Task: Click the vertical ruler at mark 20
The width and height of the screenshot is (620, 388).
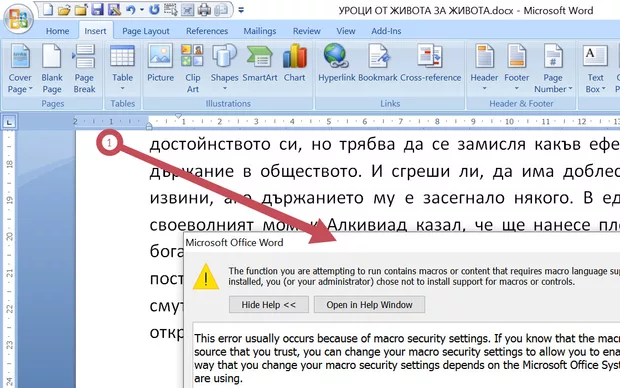Action: (x=9, y=237)
